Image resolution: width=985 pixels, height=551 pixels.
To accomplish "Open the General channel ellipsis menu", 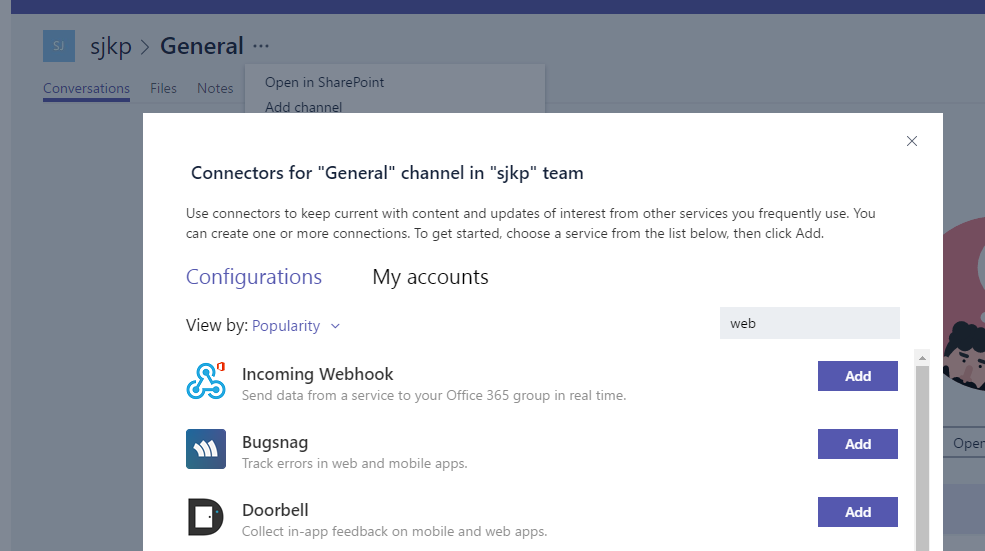I will pos(261,46).
